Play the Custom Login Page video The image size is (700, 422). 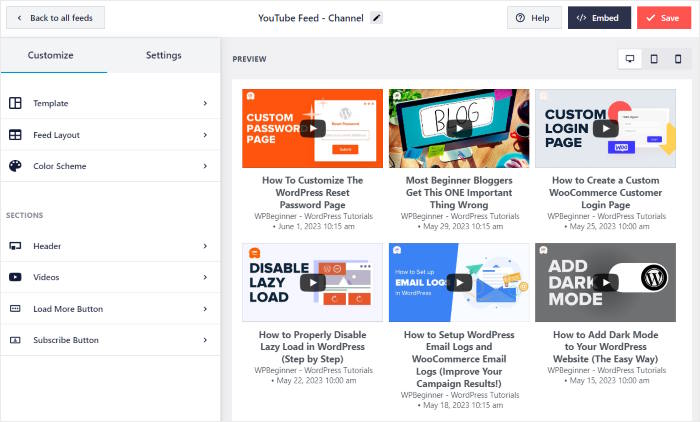coord(605,129)
